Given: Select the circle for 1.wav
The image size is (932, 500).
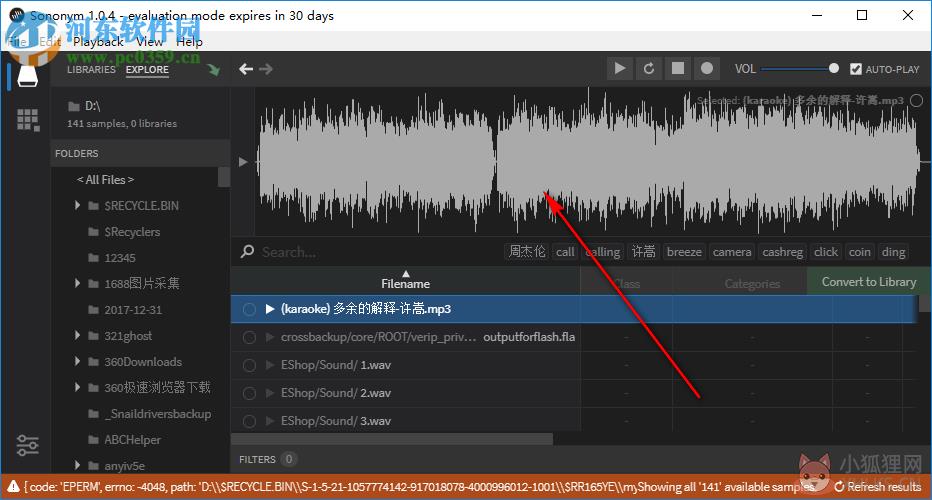Looking at the screenshot, I should tap(249, 365).
